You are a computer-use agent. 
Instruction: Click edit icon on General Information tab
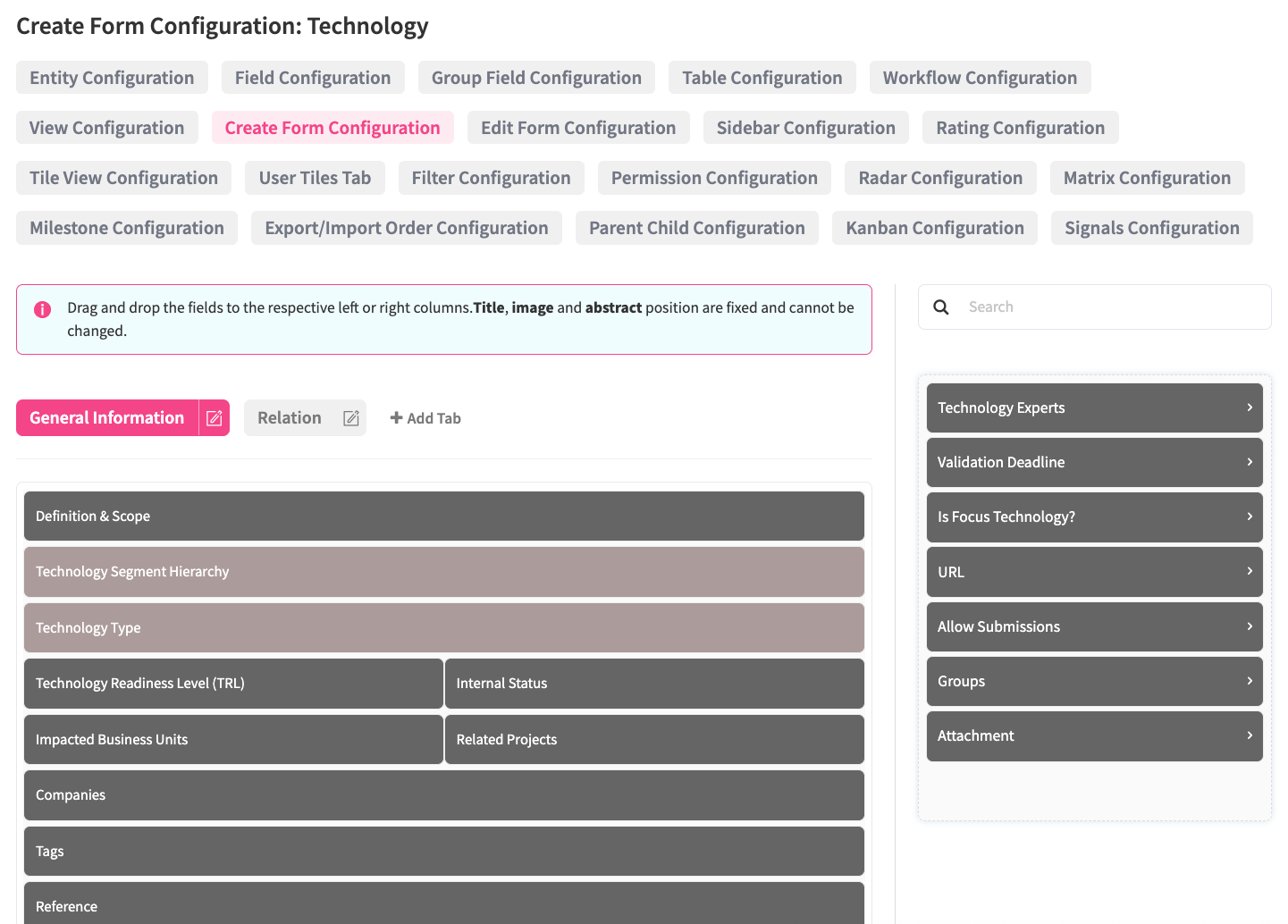click(215, 418)
